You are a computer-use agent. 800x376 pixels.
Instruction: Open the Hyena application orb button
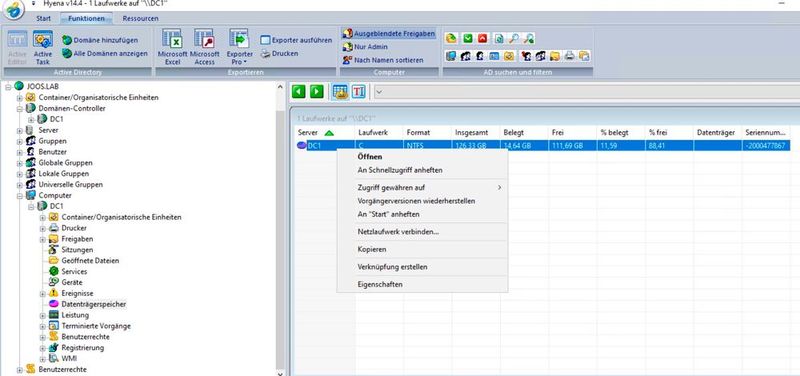(x=14, y=10)
